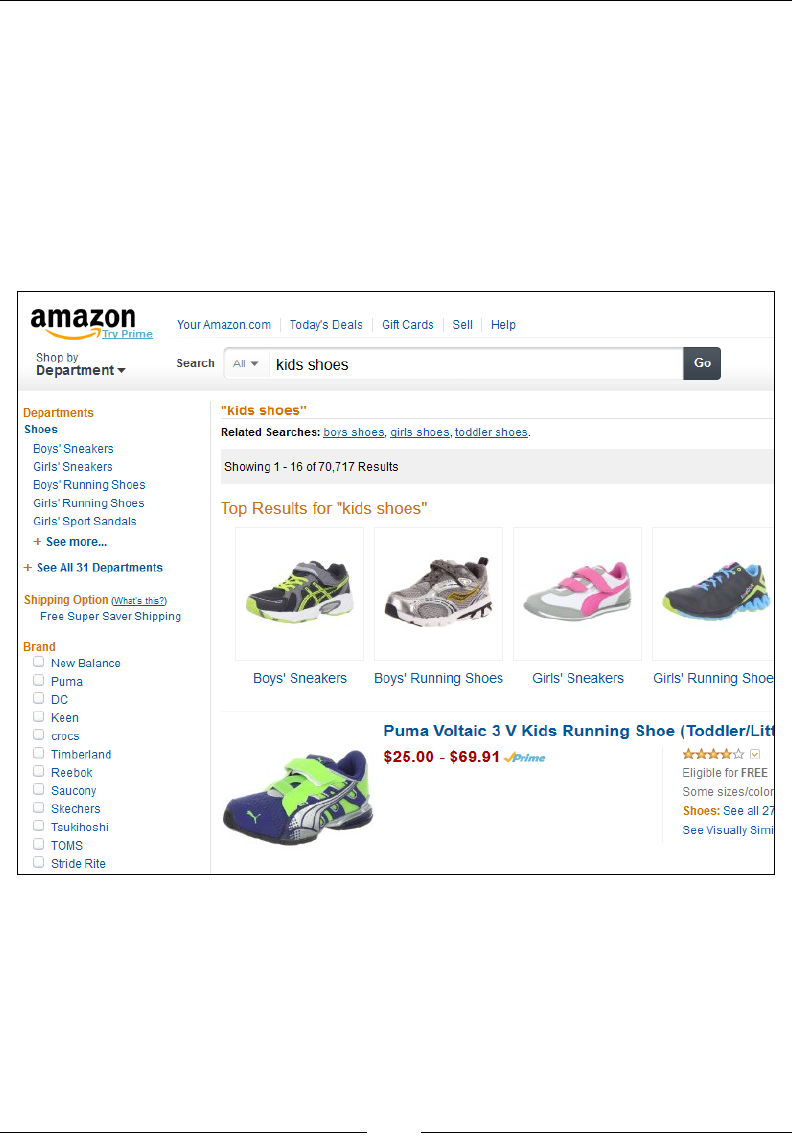Screen dimensions: 792x1142
Task: Click the plus icon beside See more
Action: pyautogui.click(x=37, y=542)
